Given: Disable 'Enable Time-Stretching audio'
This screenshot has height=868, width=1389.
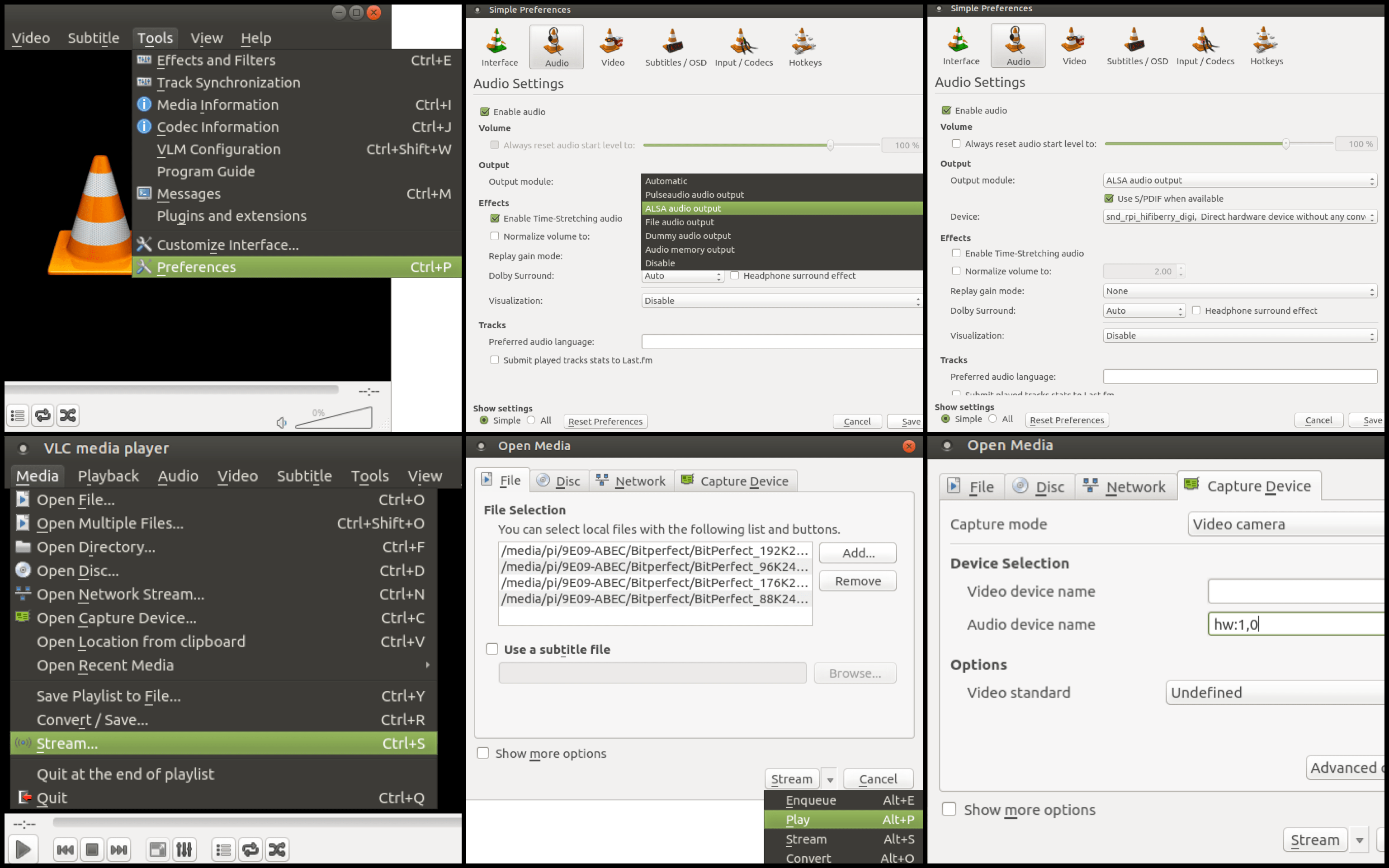Looking at the screenshot, I should [495, 218].
